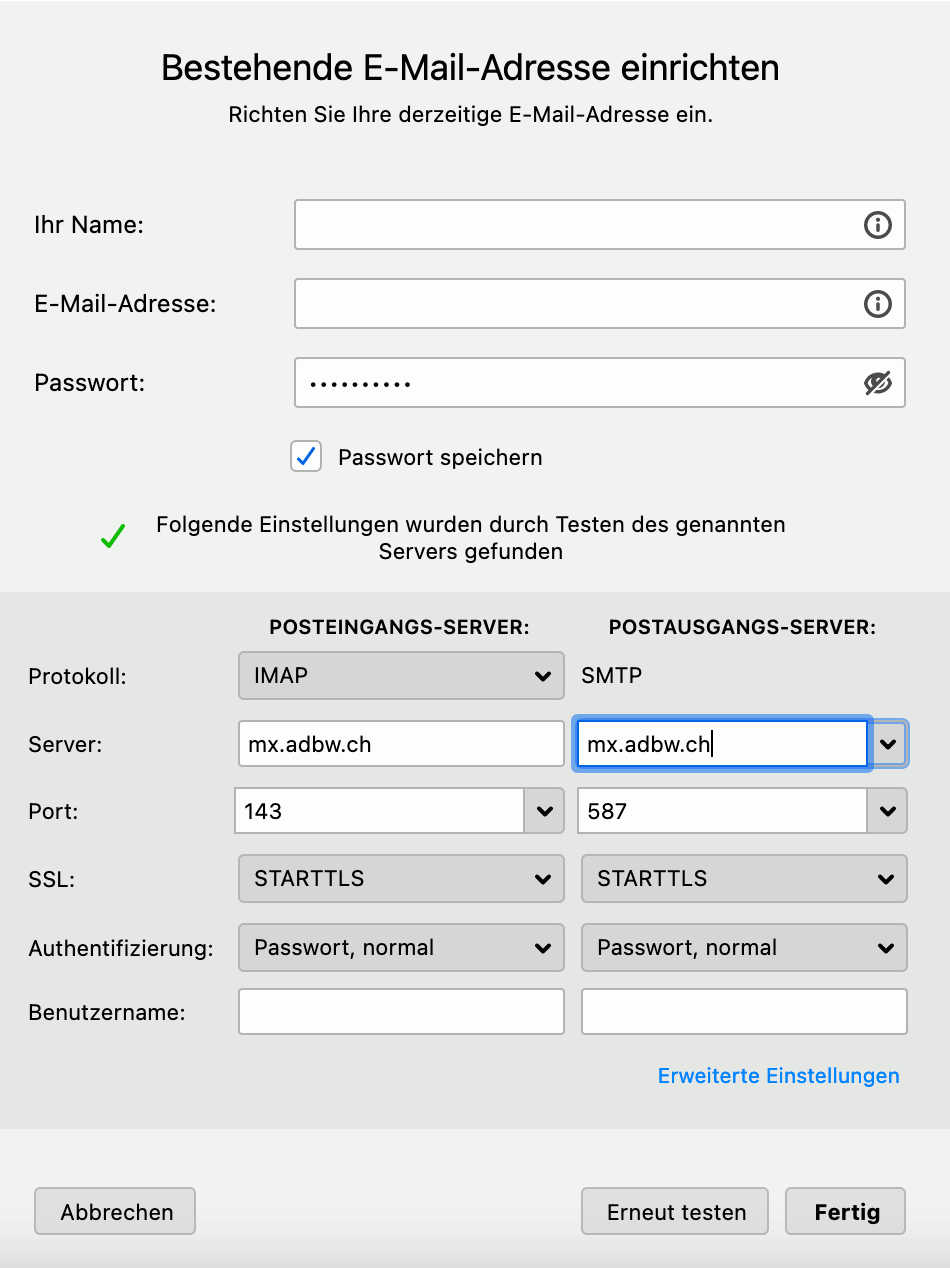Open outgoing Authentifizierung dropdown

(744, 948)
